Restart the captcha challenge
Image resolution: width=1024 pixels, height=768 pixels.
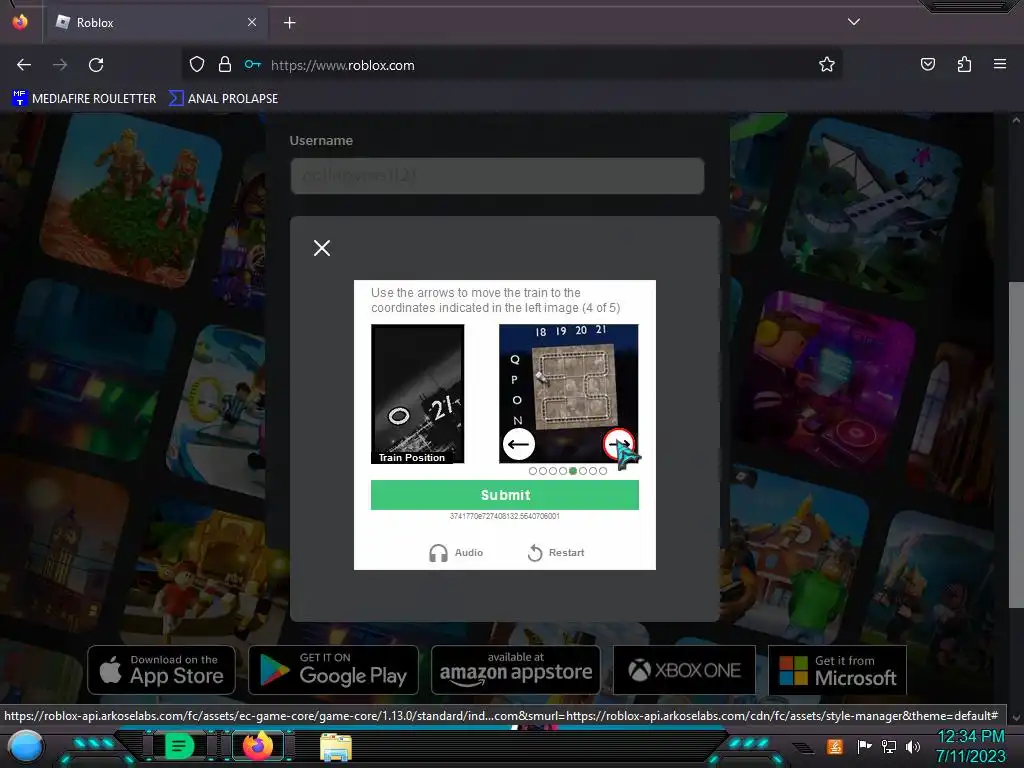point(556,552)
